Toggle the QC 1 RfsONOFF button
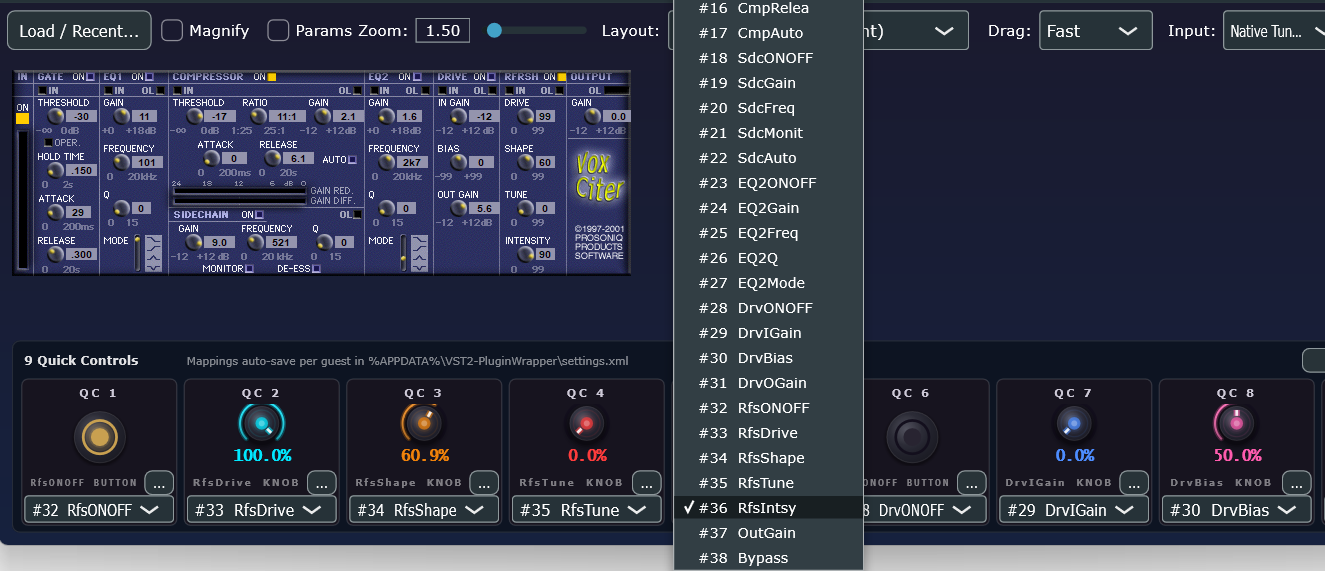Screen dimensions: 1325x571 (x=98, y=438)
